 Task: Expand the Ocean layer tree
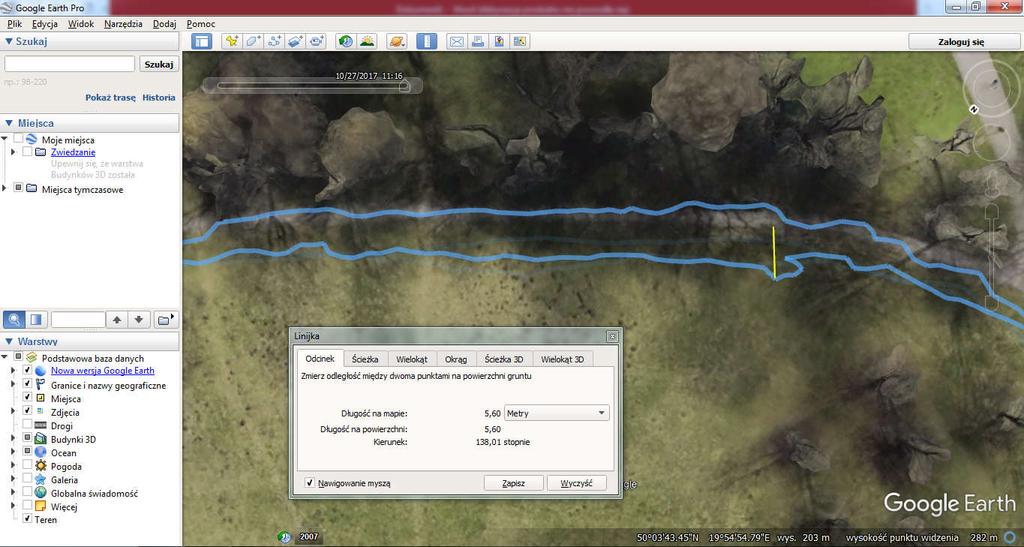(13, 452)
